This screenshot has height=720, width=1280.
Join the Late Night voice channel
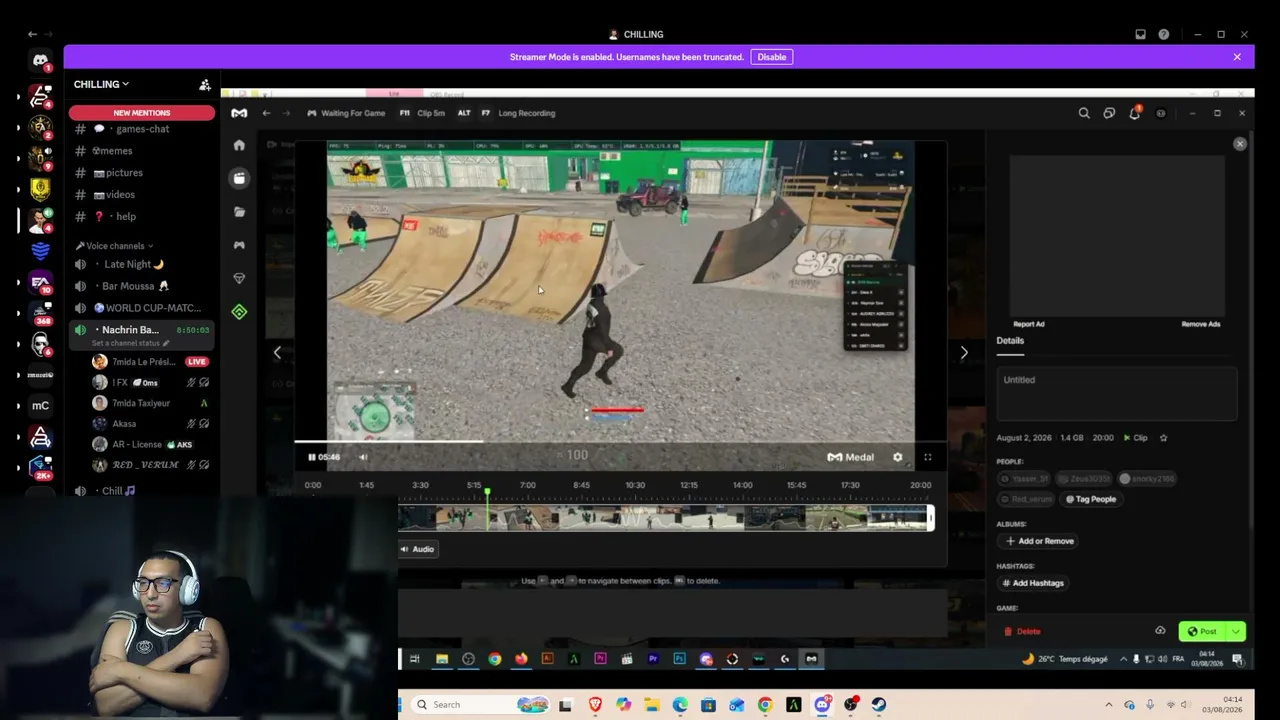(142, 264)
